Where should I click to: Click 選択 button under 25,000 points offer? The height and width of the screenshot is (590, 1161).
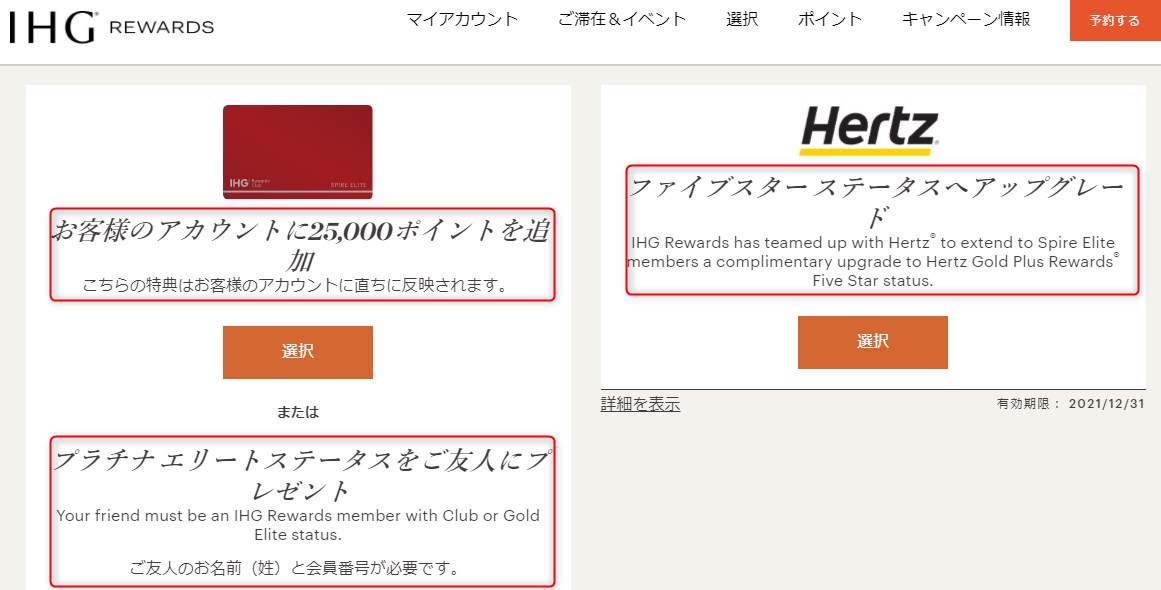[298, 352]
